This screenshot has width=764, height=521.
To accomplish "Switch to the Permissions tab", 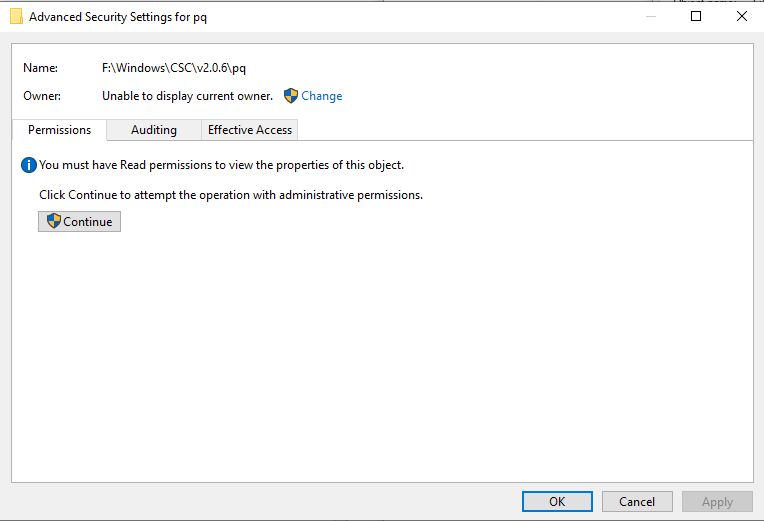I will click(59, 130).
